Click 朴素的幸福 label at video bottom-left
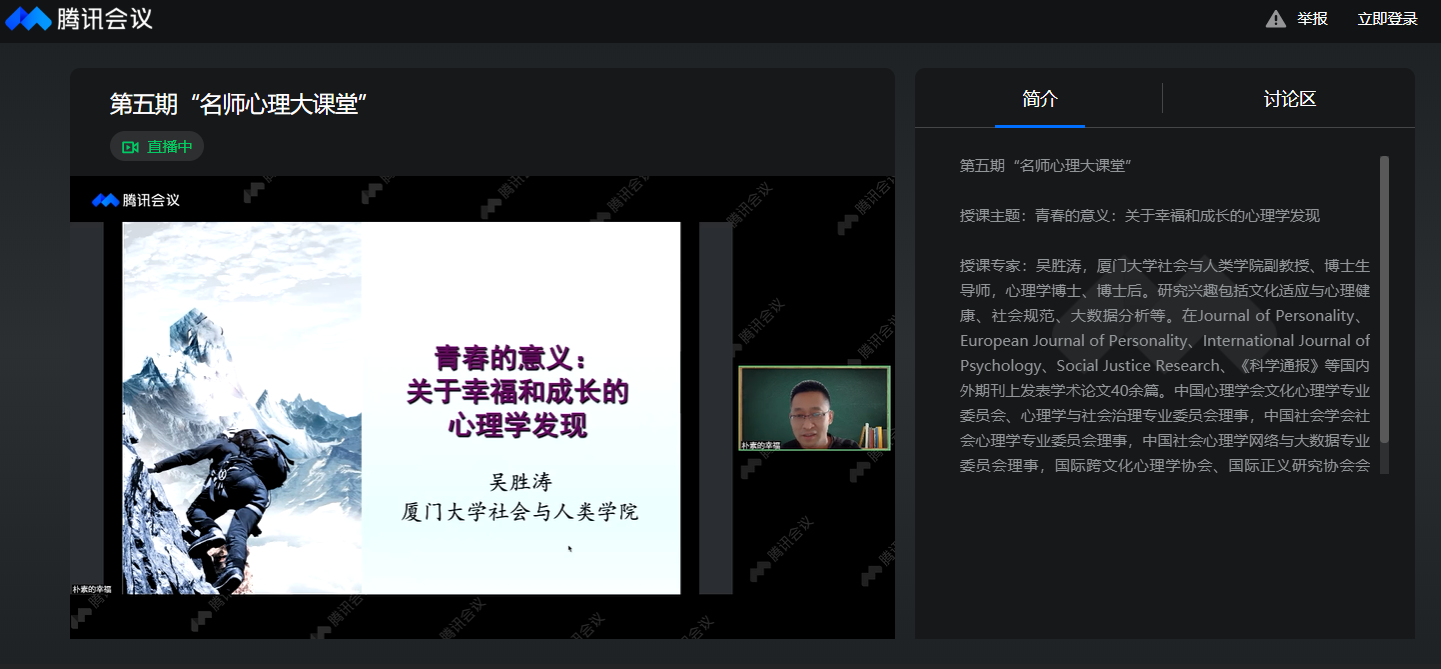The width and height of the screenshot is (1441, 669). [x=92, y=589]
